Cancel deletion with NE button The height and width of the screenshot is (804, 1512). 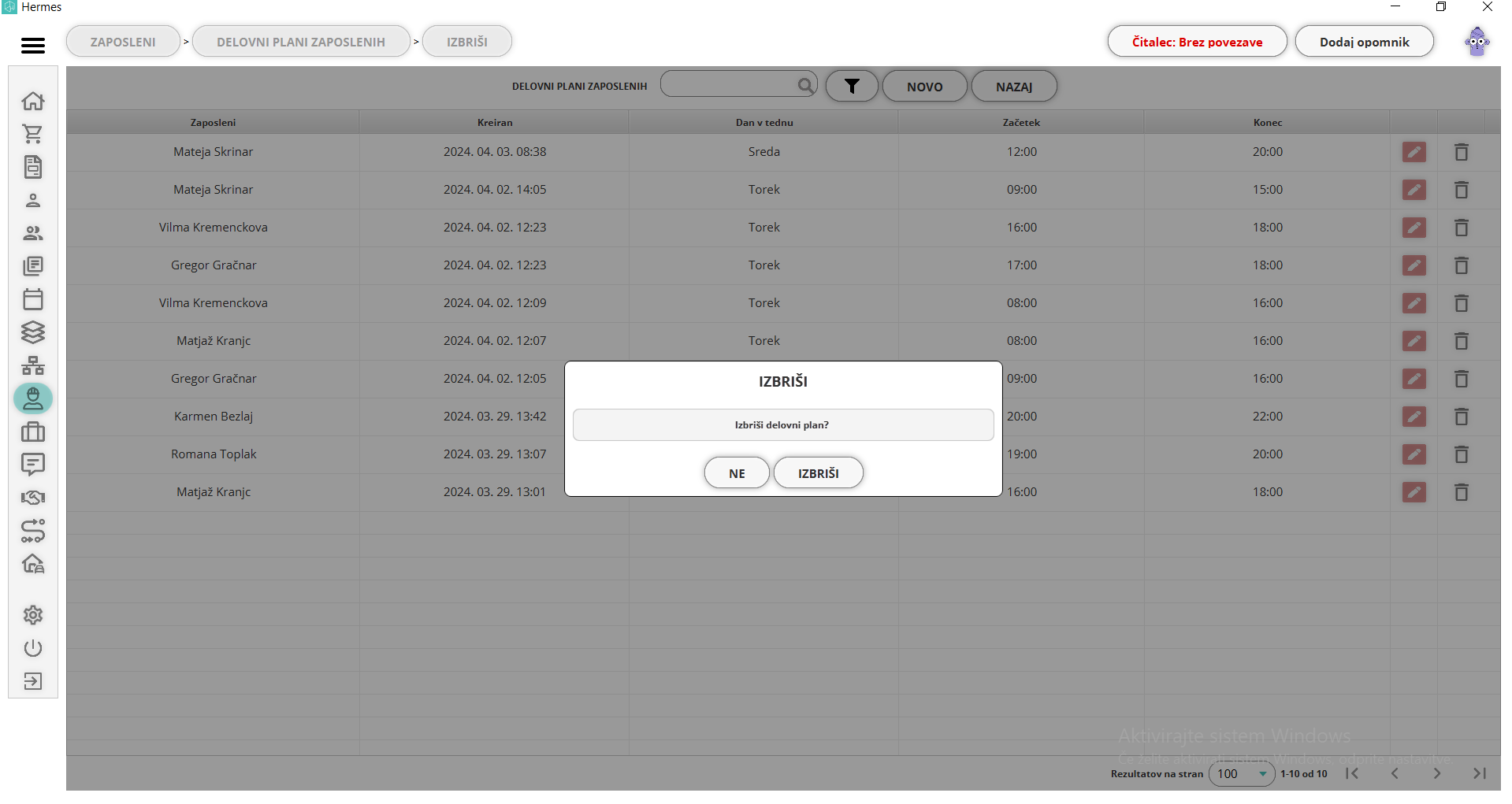coord(737,473)
